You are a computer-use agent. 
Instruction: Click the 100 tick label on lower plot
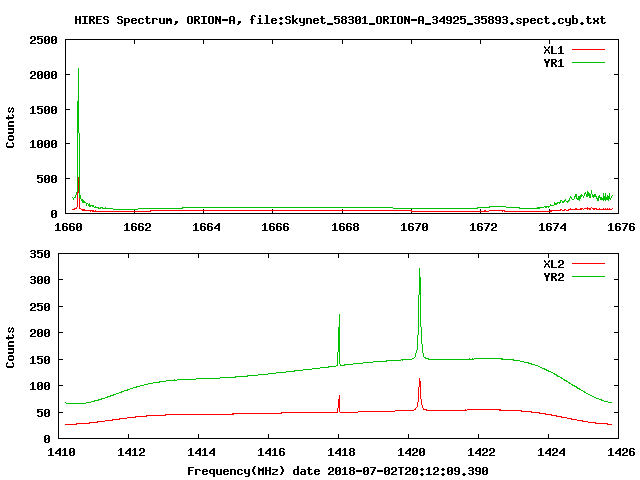click(40, 386)
